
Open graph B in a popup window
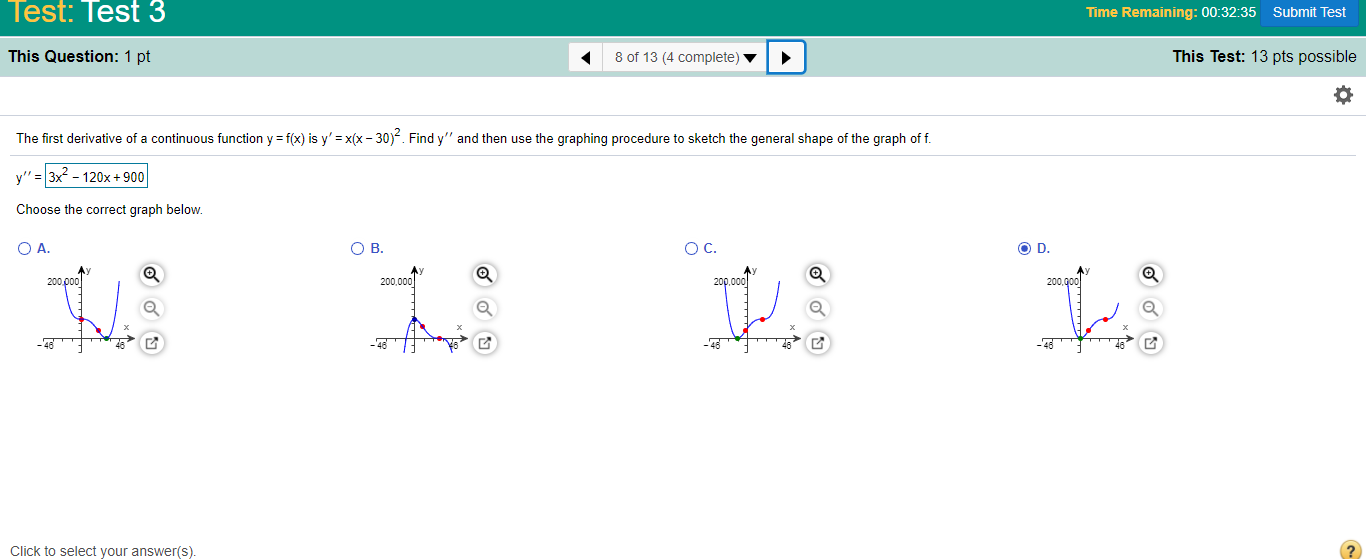coord(484,343)
